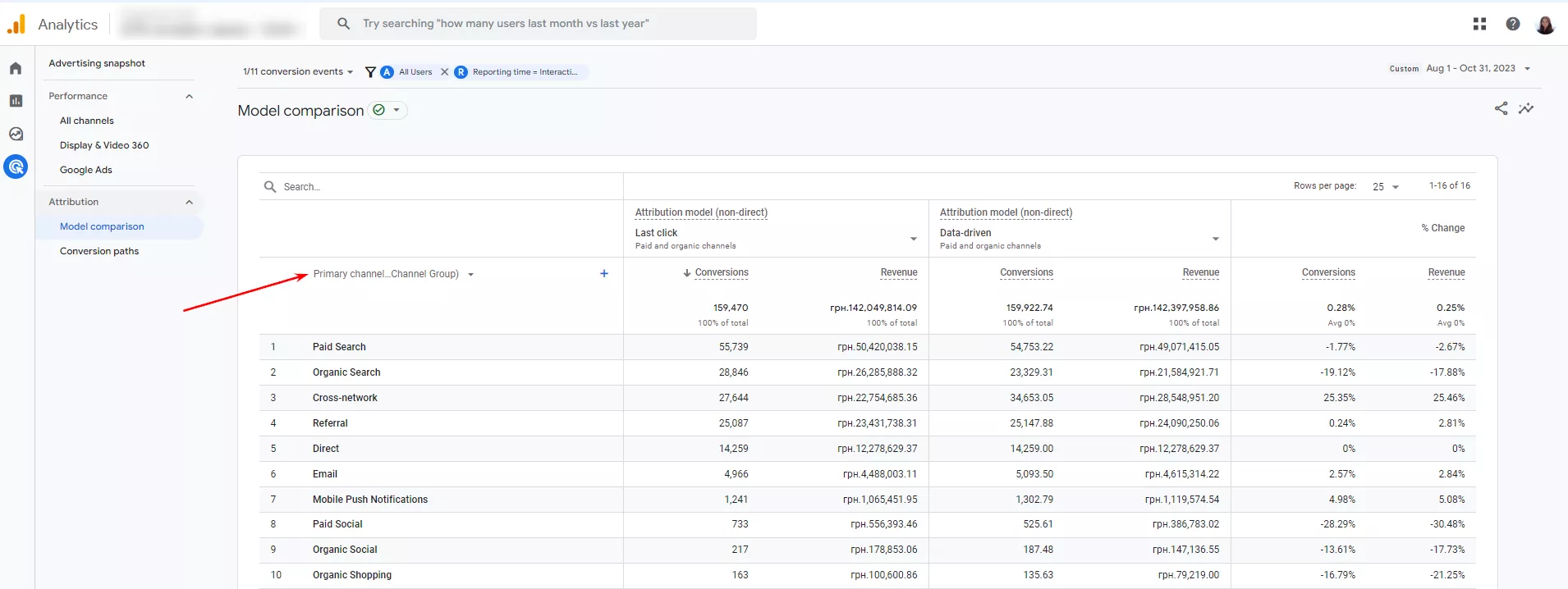The image size is (1568, 589).
Task: Click the Organic Shopping row
Action: pos(867,575)
